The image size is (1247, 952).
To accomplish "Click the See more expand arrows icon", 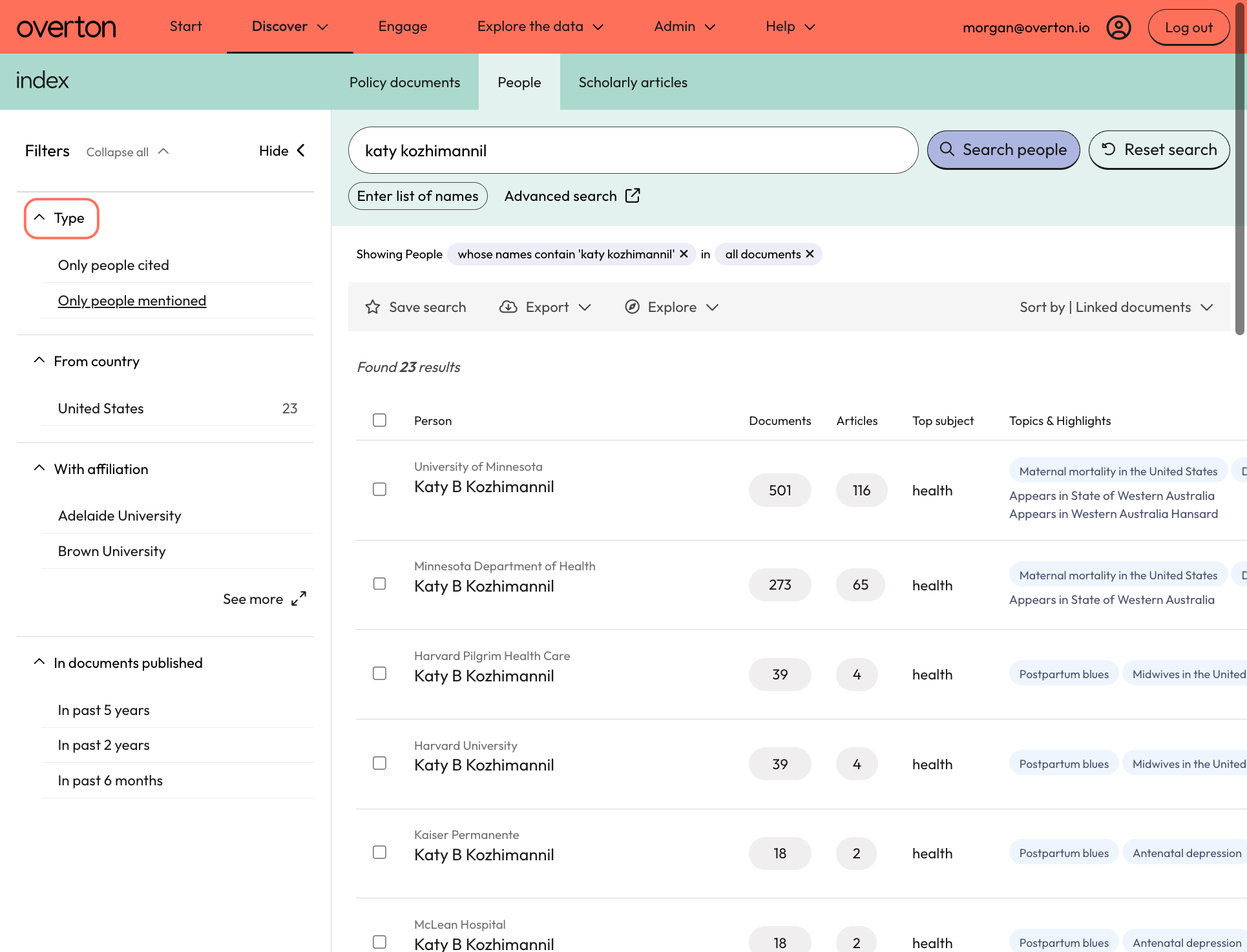I will click(x=299, y=599).
